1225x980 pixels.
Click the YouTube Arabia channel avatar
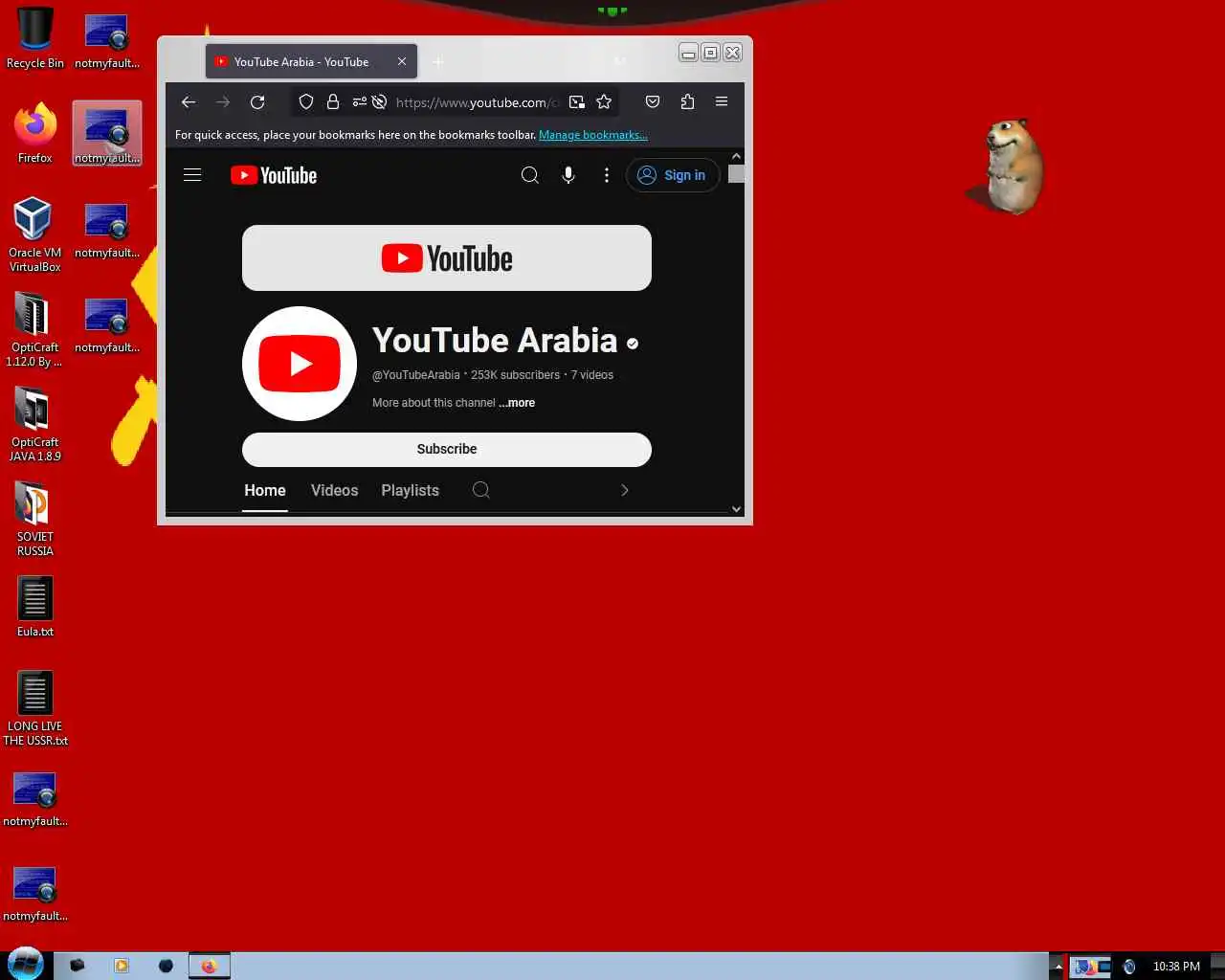pos(300,364)
